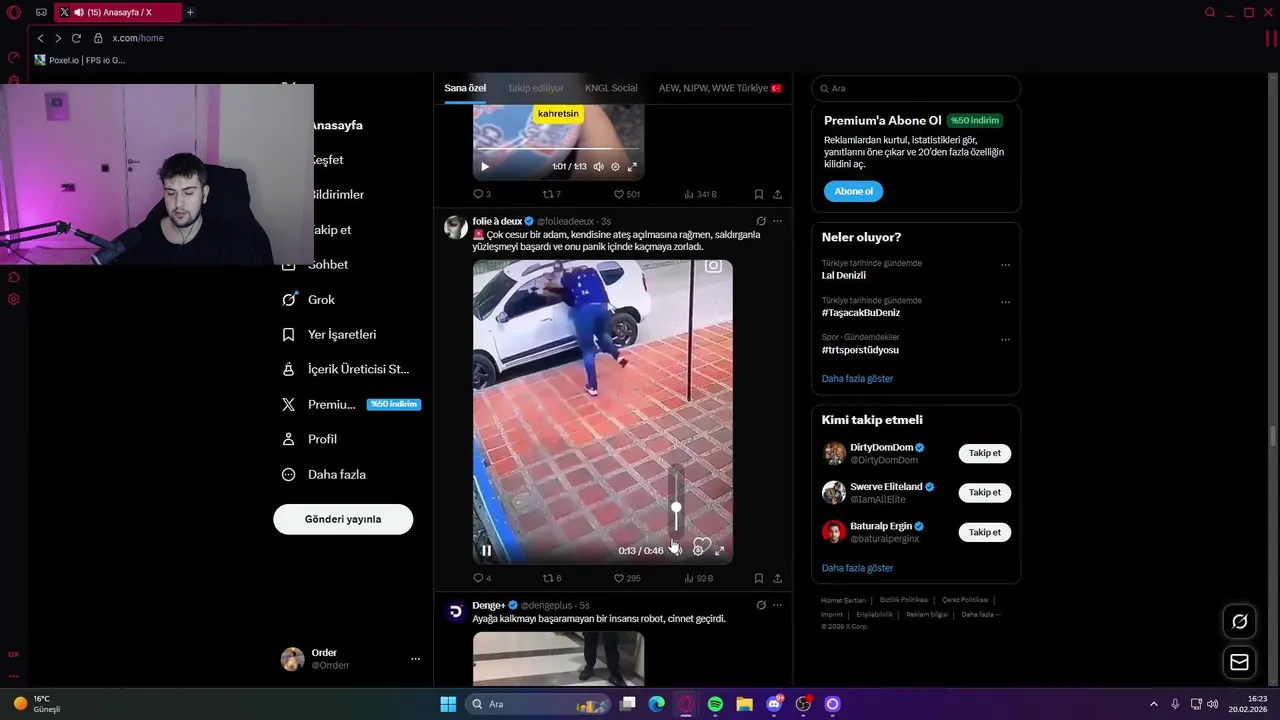Go back in browser history

[40, 38]
